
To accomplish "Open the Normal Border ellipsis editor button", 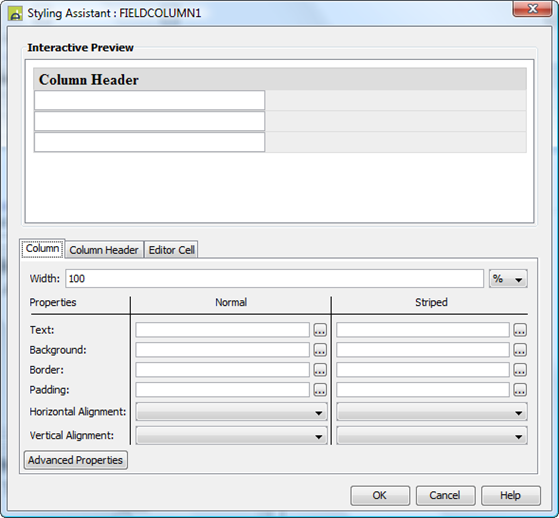I will 320,370.
